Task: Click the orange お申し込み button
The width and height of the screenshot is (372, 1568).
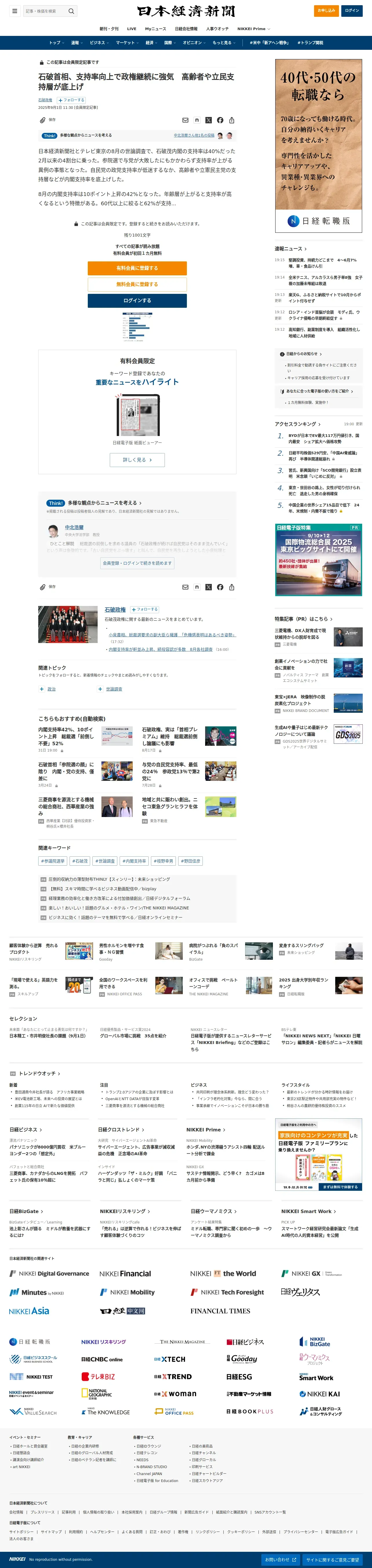Action: click(x=327, y=10)
